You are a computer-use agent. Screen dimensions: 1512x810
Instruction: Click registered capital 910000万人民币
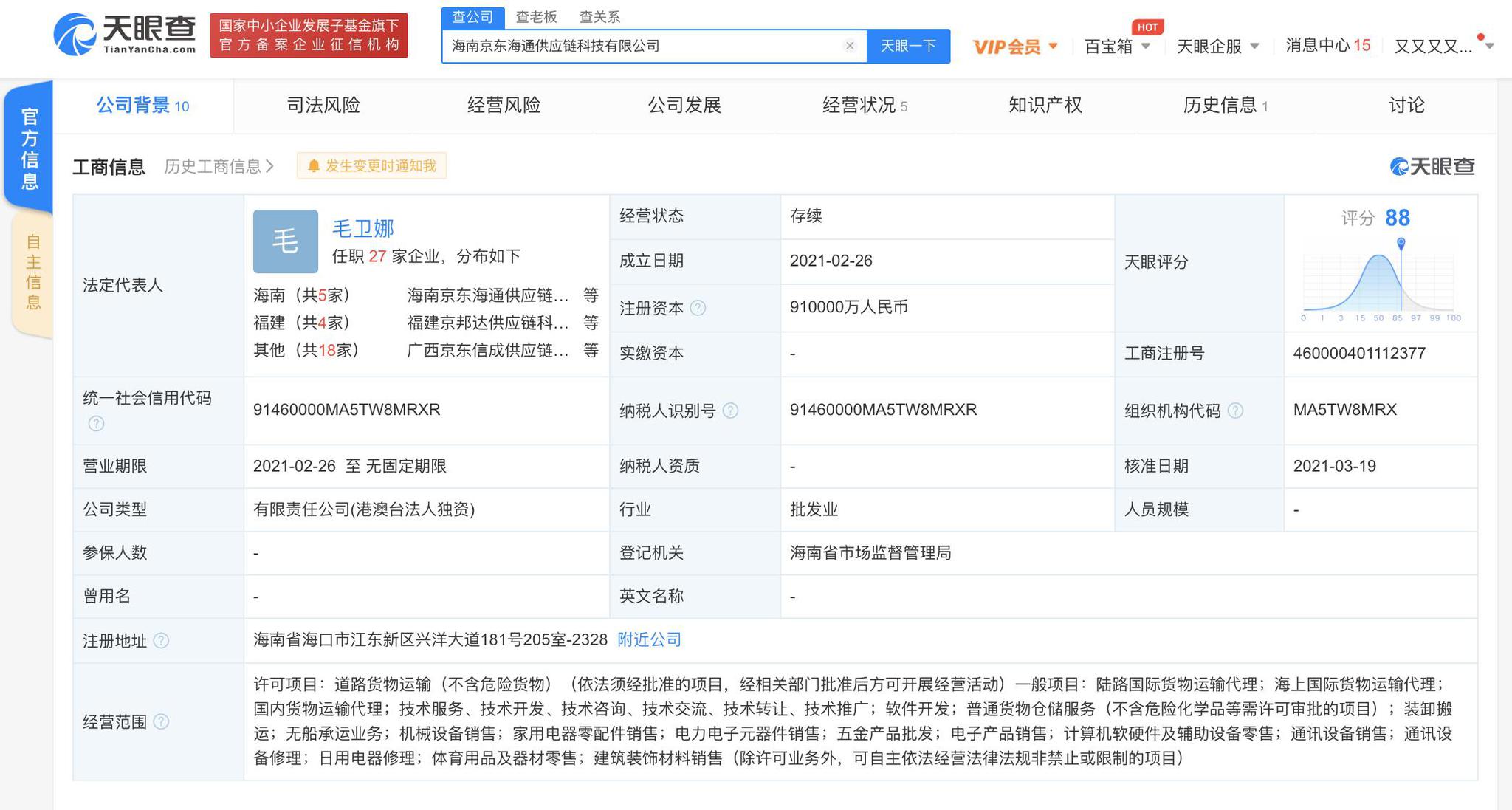(x=849, y=307)
